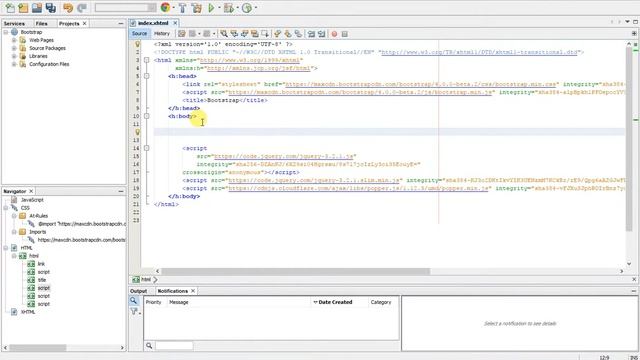Toggle Bookmark icon in the editor toolbar
This screenshot has width=640, height=360.
[x=298, y=34]
